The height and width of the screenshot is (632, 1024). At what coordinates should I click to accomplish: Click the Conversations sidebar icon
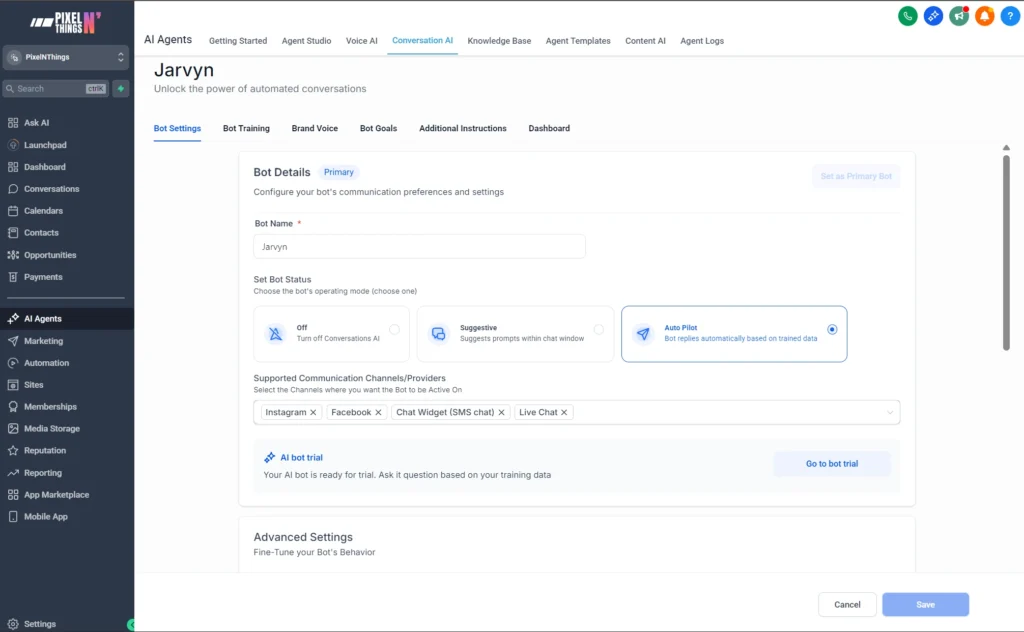coord(13,189)
